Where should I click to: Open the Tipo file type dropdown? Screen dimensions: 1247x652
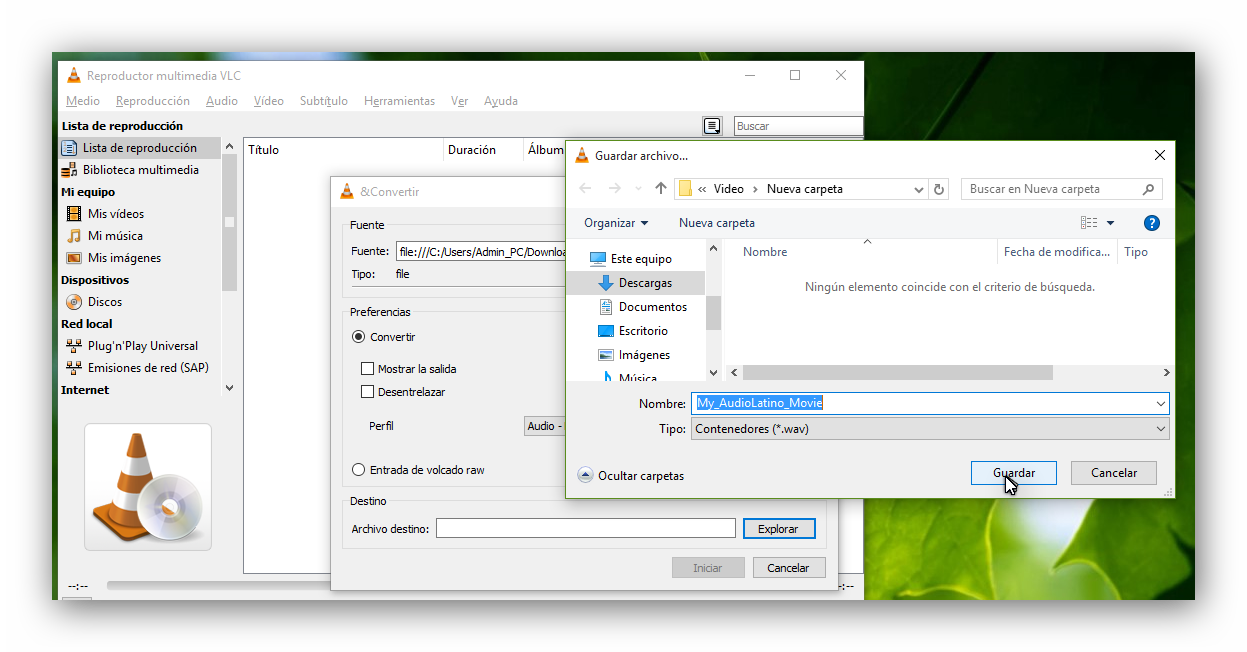coord(930,429)
